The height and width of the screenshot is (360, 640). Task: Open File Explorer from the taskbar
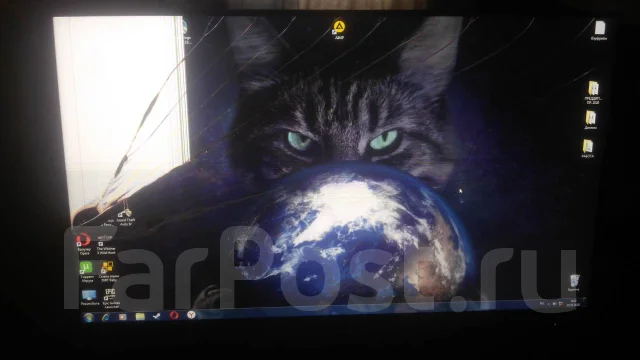click(x=140, y=316)
